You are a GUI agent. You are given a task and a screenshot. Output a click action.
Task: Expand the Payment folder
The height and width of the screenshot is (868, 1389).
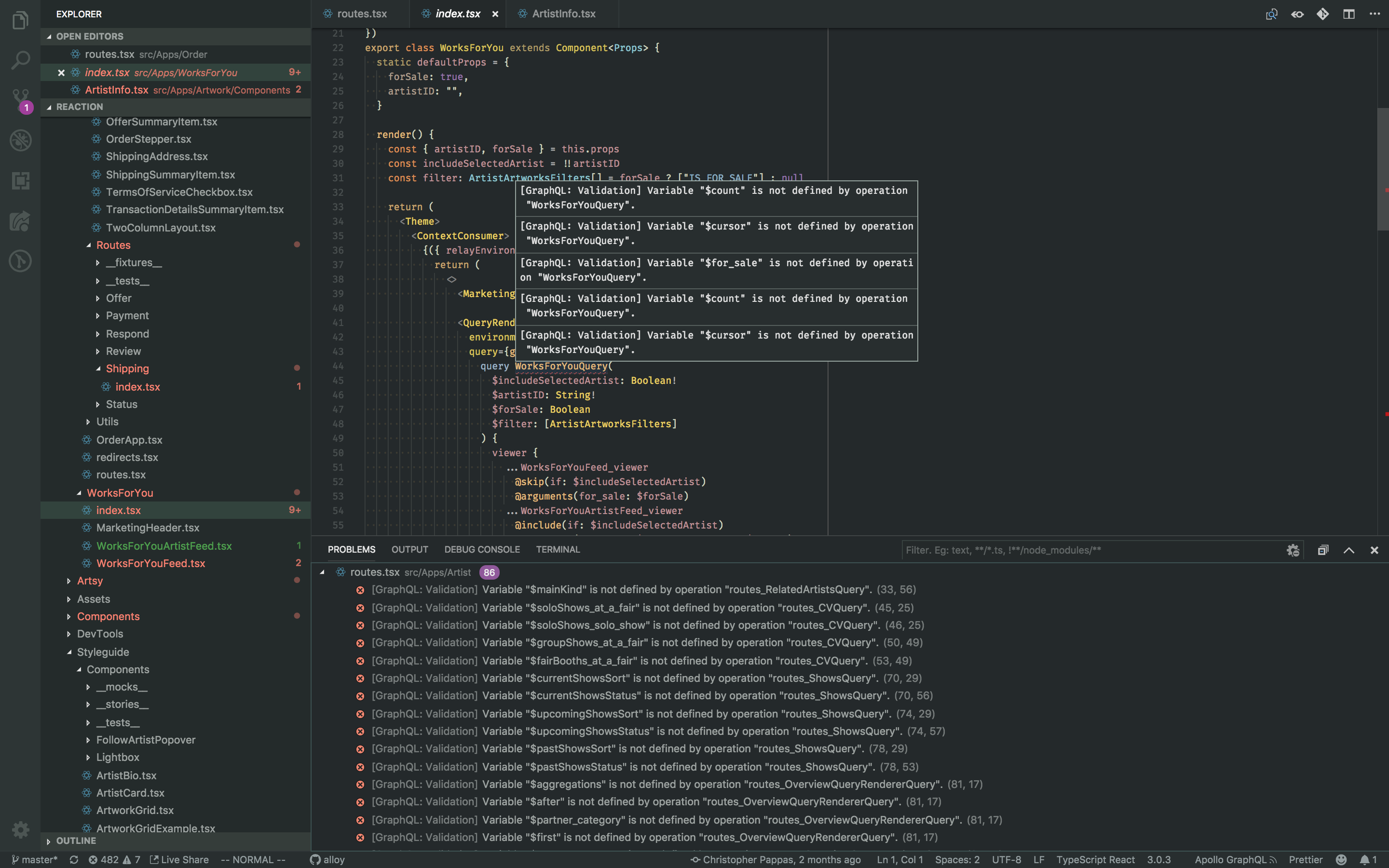coord(127,316)
